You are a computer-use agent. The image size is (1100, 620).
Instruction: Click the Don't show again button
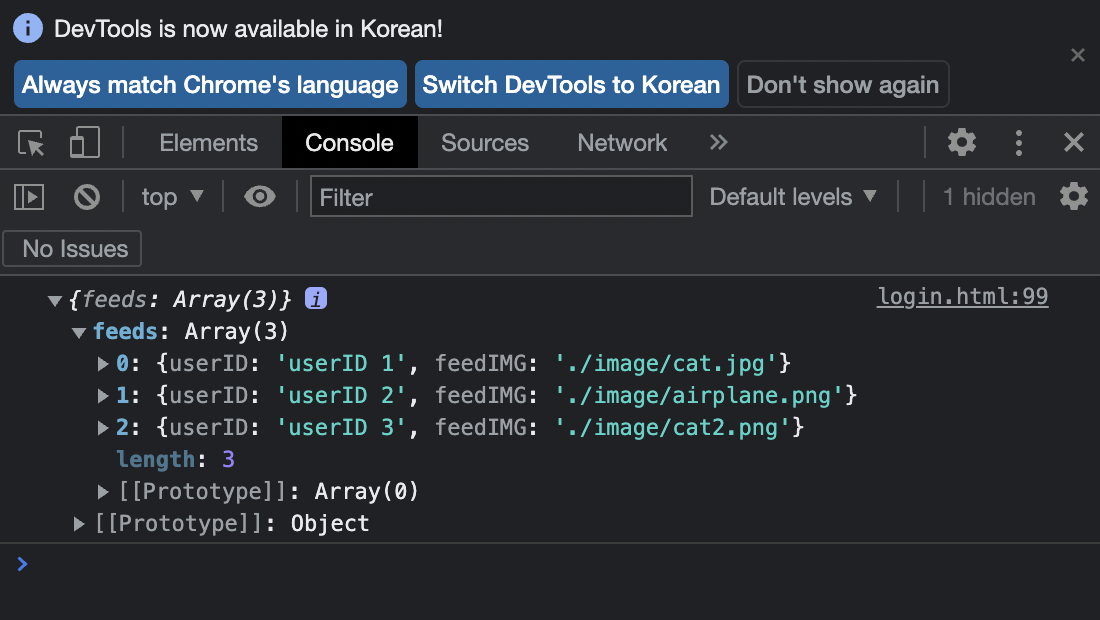[x=843, y=84]
